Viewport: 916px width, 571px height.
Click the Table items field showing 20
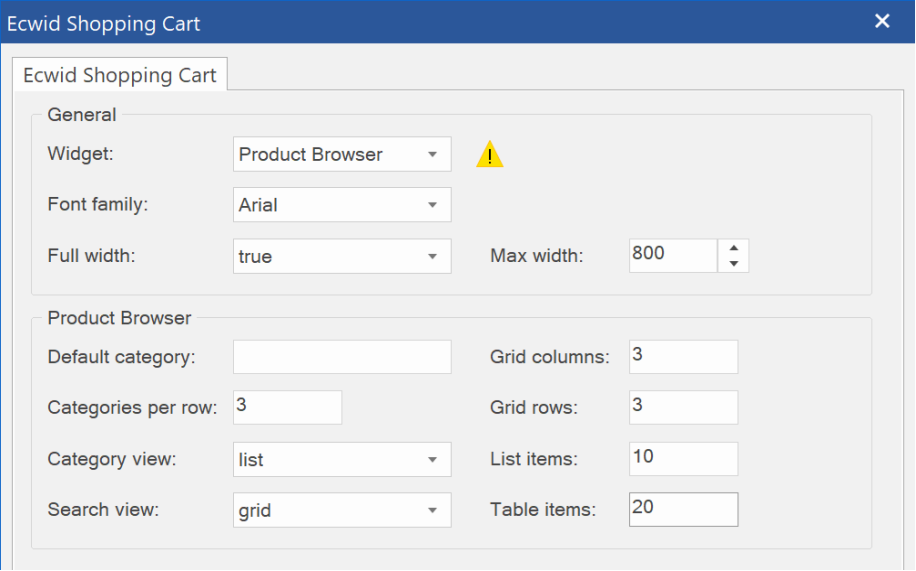pyautogui.click(x=683, y=510)
